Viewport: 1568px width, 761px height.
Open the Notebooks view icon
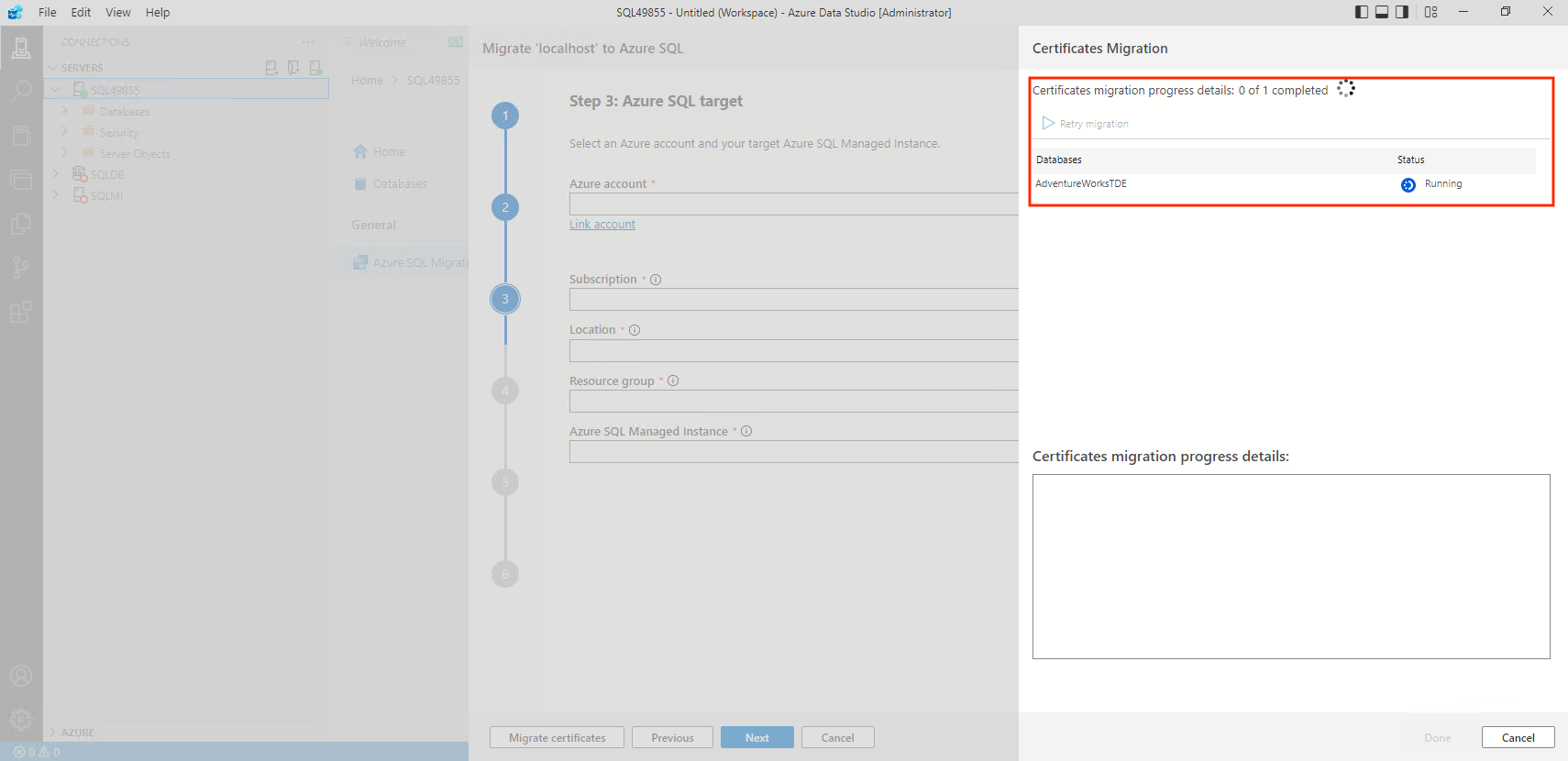(21, 136)
